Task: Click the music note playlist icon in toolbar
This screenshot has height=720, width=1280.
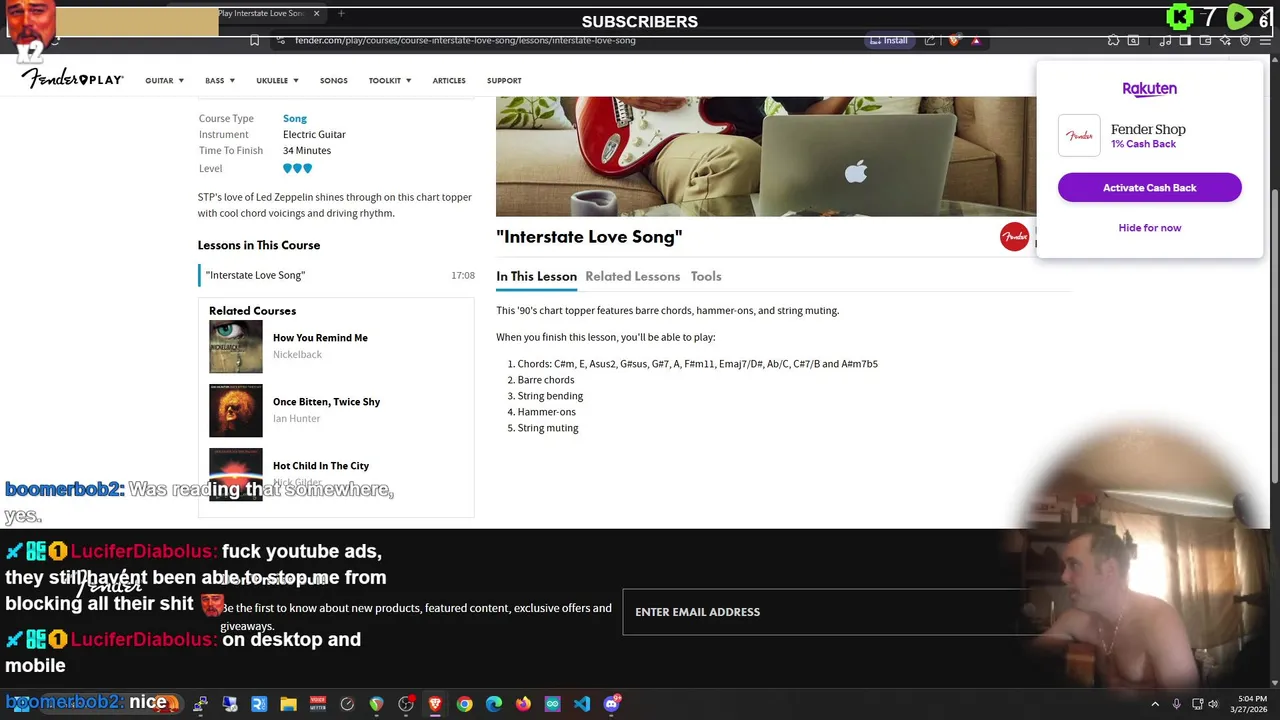Action: point(1166,41)
